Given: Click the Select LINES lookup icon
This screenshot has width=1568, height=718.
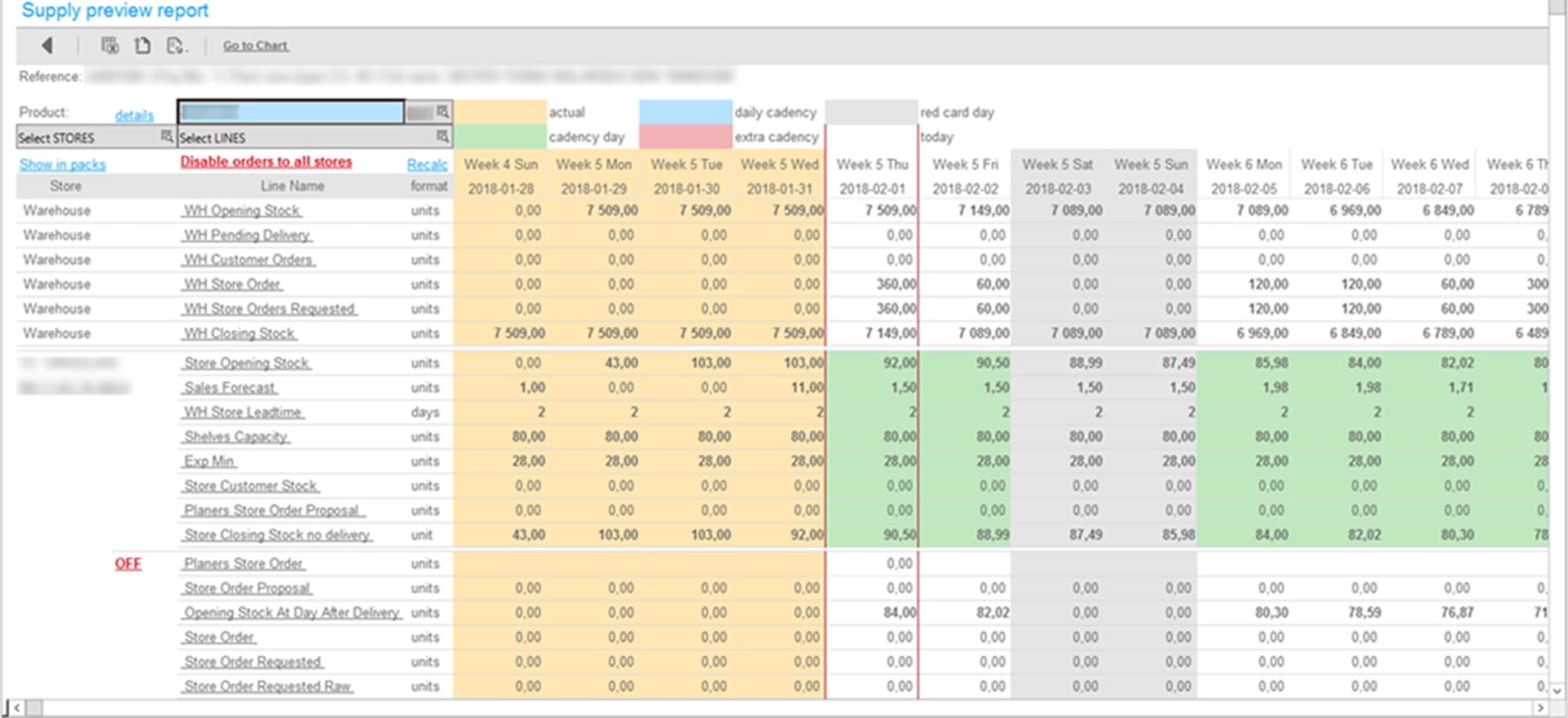Looking at the screenshot, I should (442, 137).
